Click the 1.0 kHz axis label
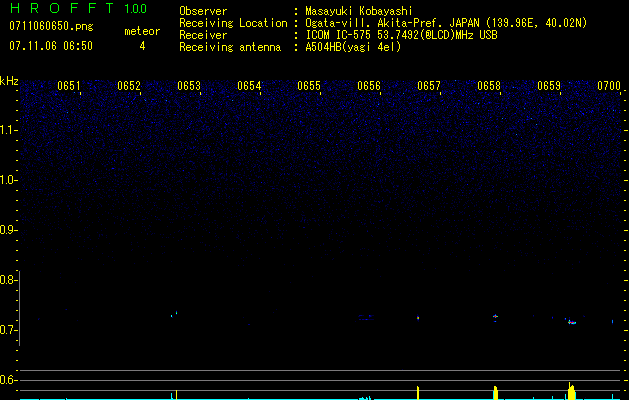Viewport: 629px width, 400px height. (x=8, y=180)
